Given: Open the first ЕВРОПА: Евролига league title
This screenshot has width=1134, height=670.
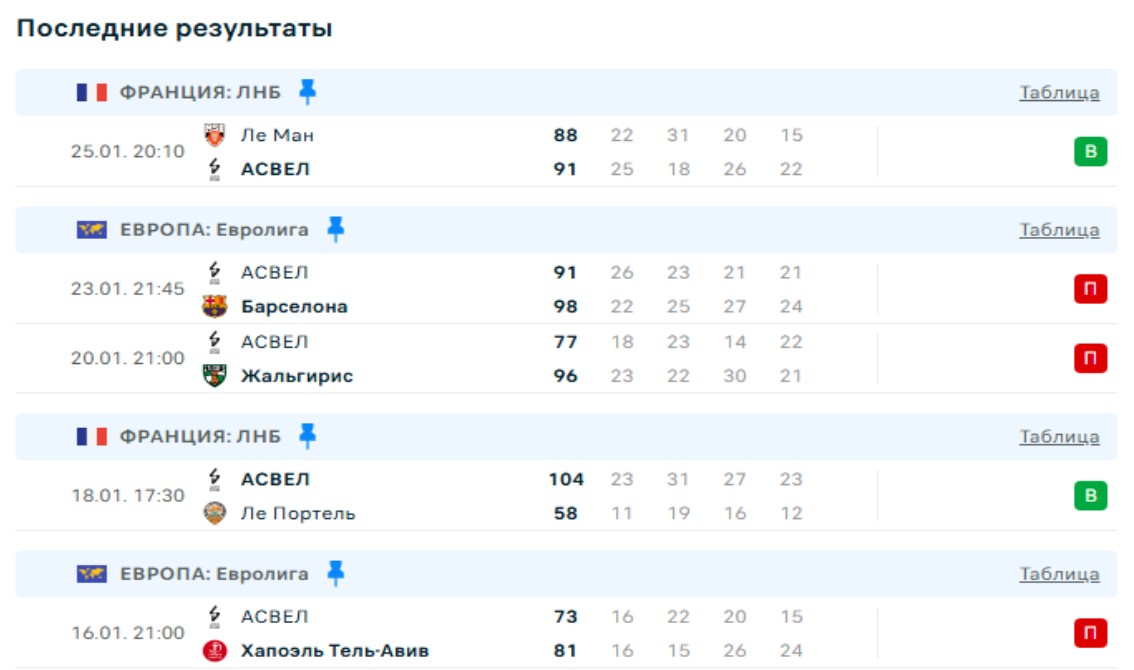Looking at the screenshot, I should [214, 230].
